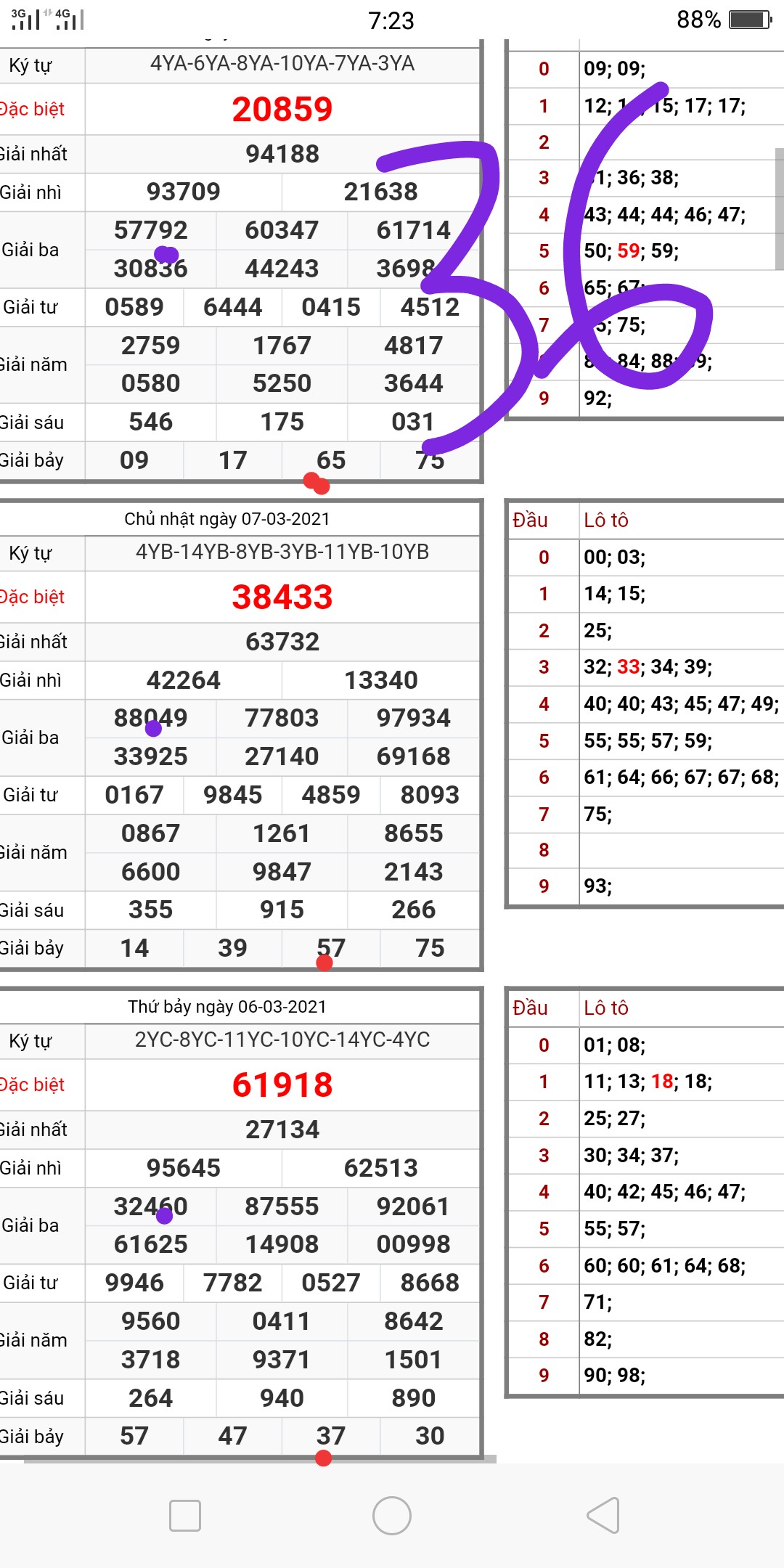The height and width of the screenshot is (1568, 784).
Task: Tap the 7:23 clock in status bar
Action: [391, 20]
